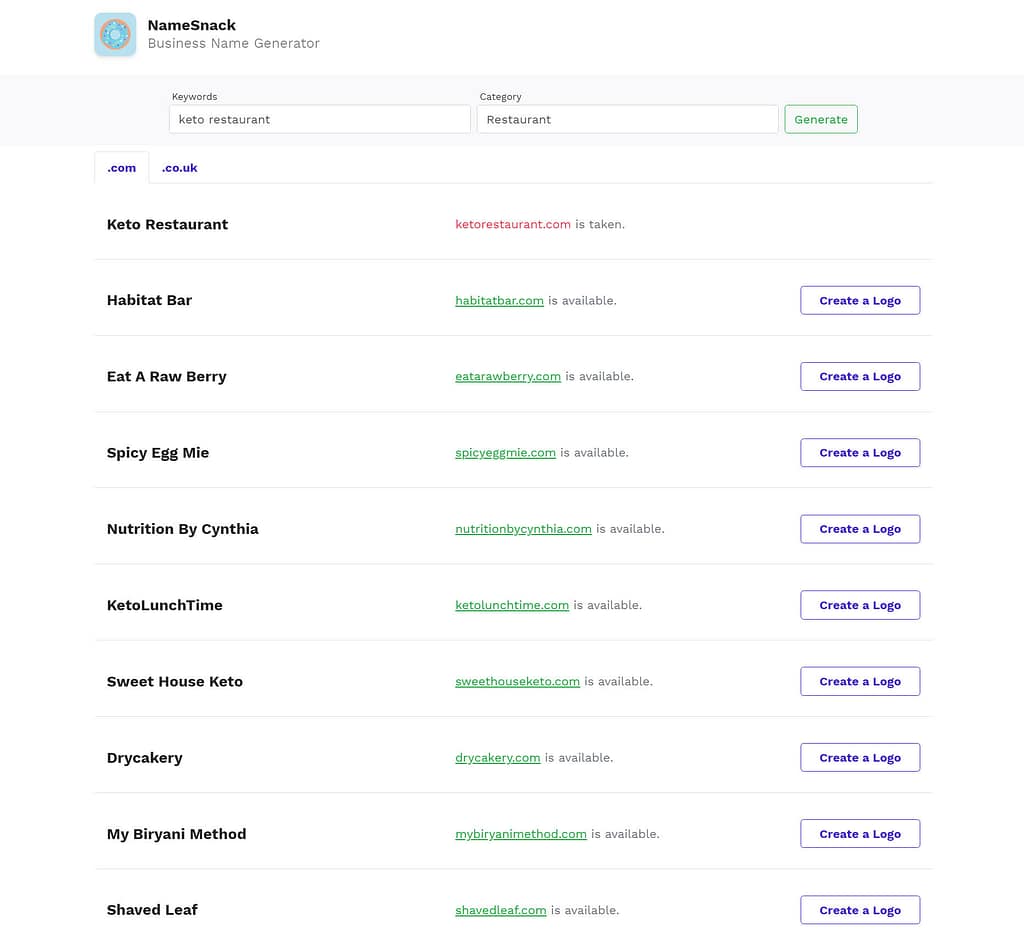Open the sweethouseketo.com domain link
The image size is (1024, 939).
(517, 682)
